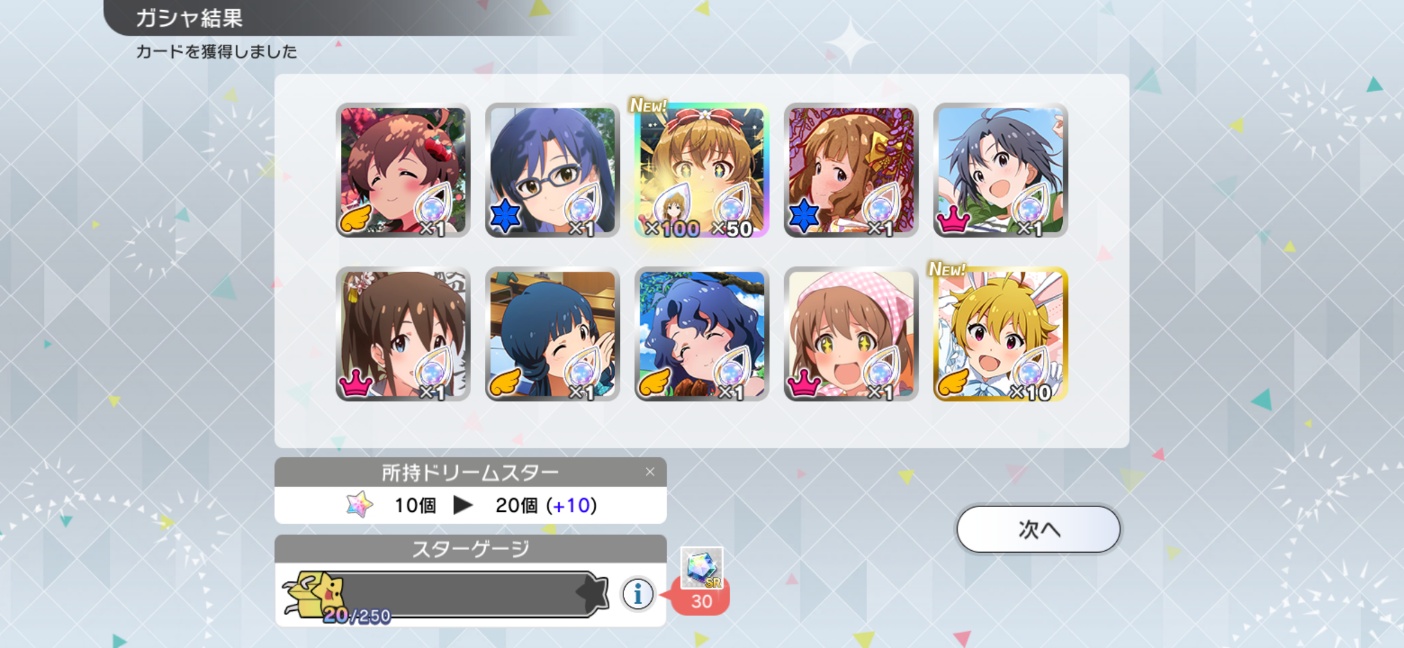Click the rainbow Dream Star icon
Image resolution: width=1404 pixels, height=648 pixels.
tap(357, 505)
